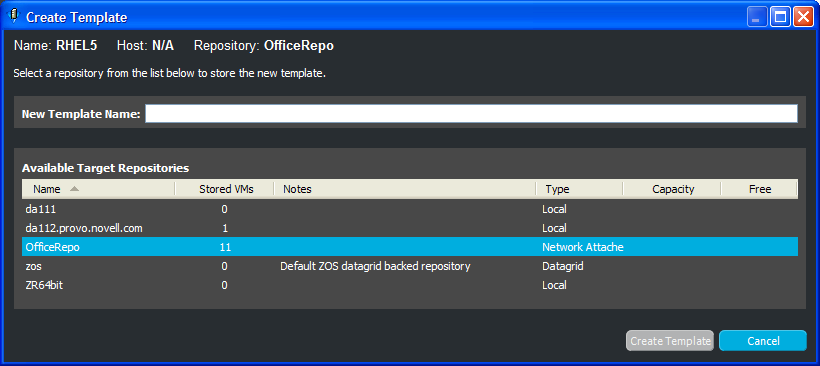Click the Capacity column header
This screenshot has height=366, width=820.
[x=672, y=189]
